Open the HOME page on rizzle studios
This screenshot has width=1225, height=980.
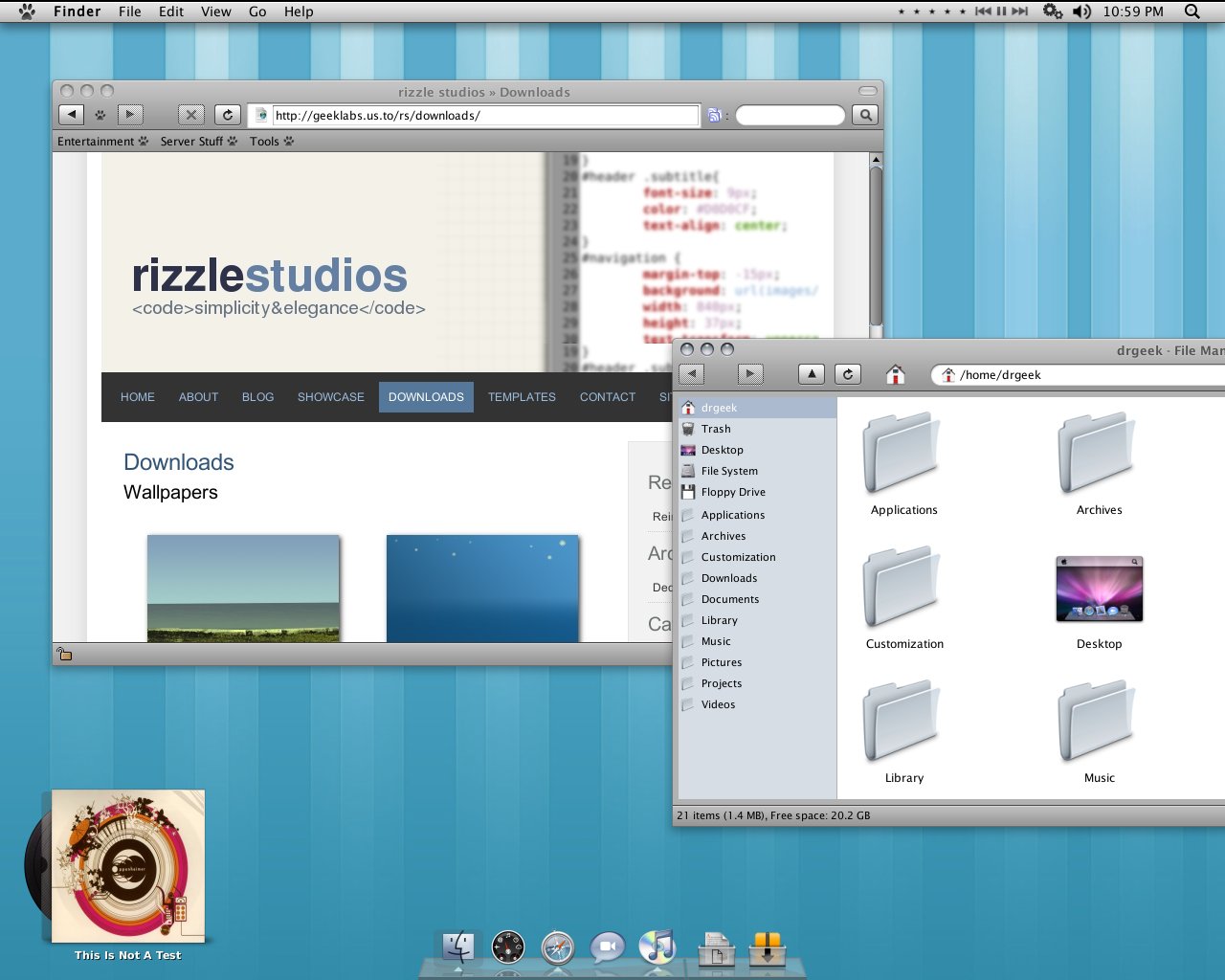click(x=138, y=397)
